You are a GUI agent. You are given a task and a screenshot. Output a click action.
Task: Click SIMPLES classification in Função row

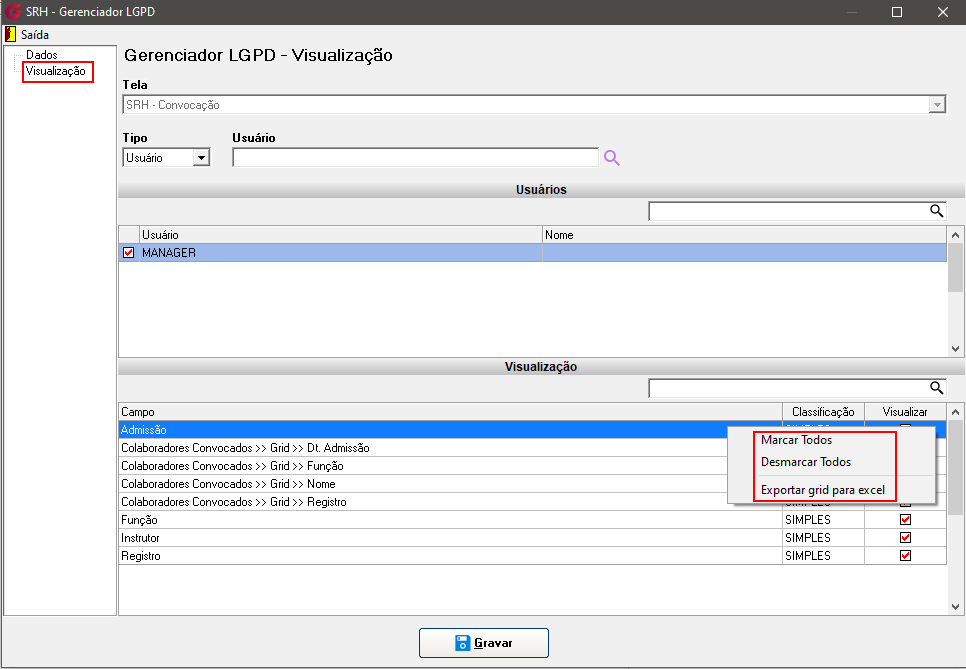pyautogui.click(x=808, y=520)
